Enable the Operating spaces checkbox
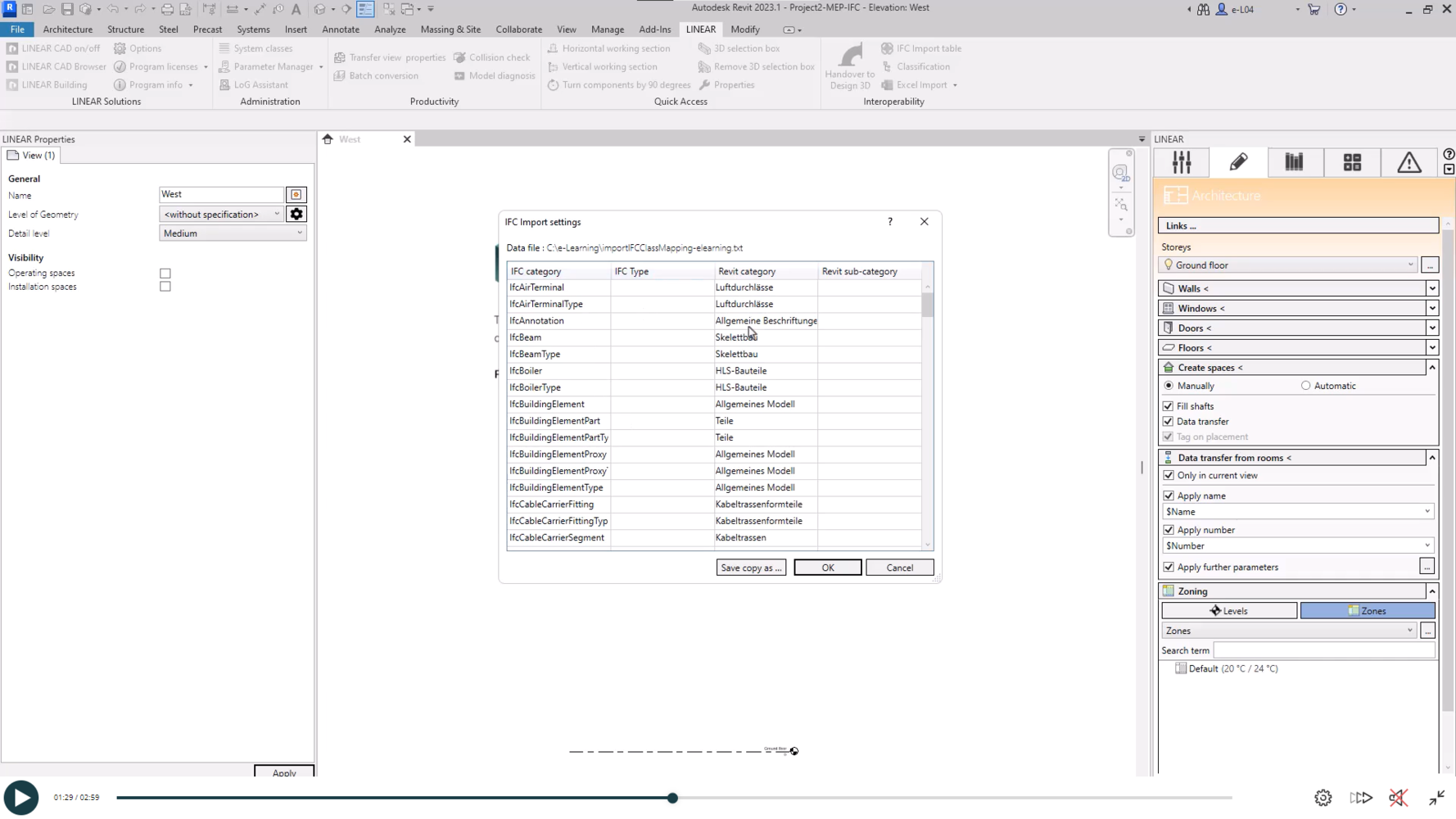The height and width of the screenshot is (819, 1456). click(165, 274)
